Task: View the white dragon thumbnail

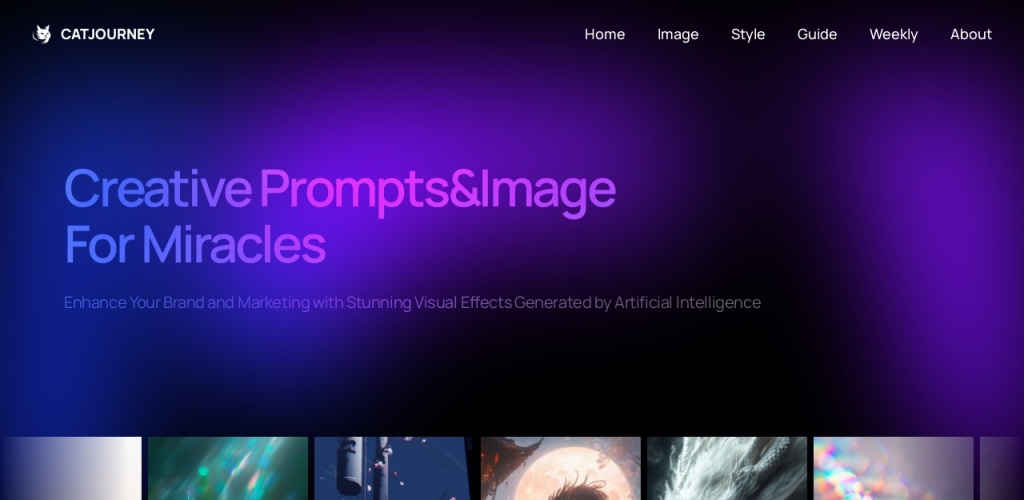Action: point(727,469)
